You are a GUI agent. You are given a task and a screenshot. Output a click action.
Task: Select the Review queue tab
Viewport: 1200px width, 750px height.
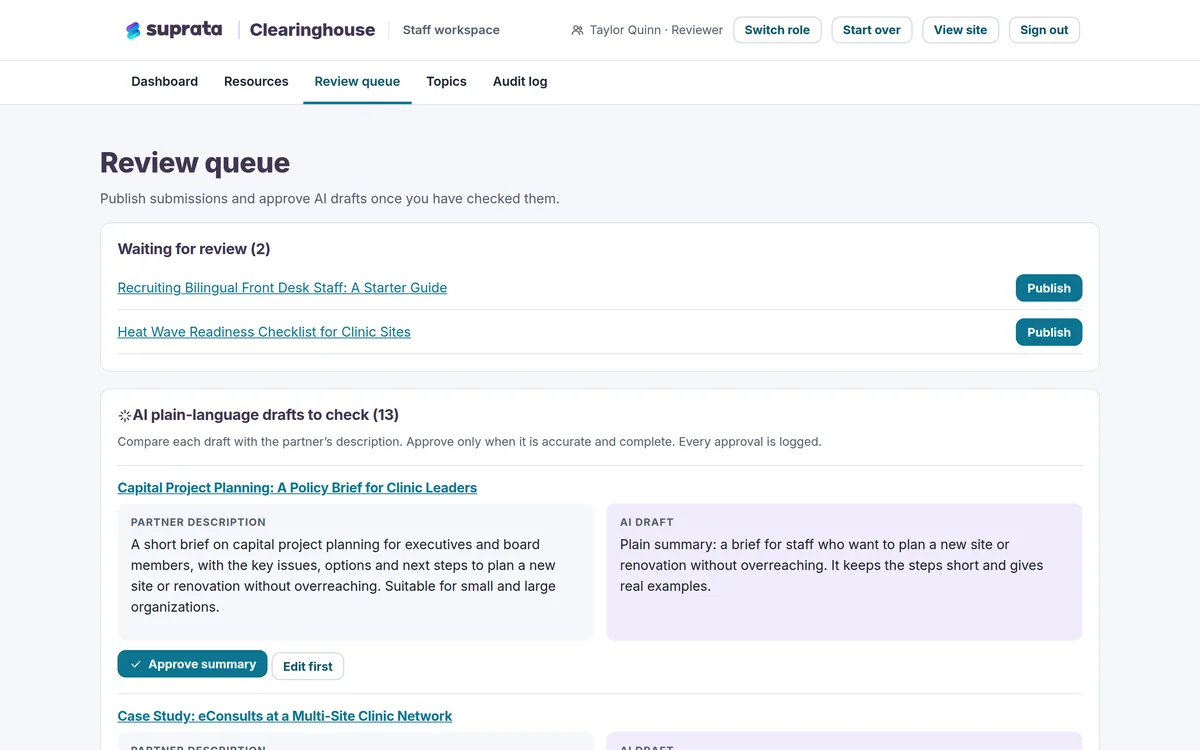click(357, 82)
